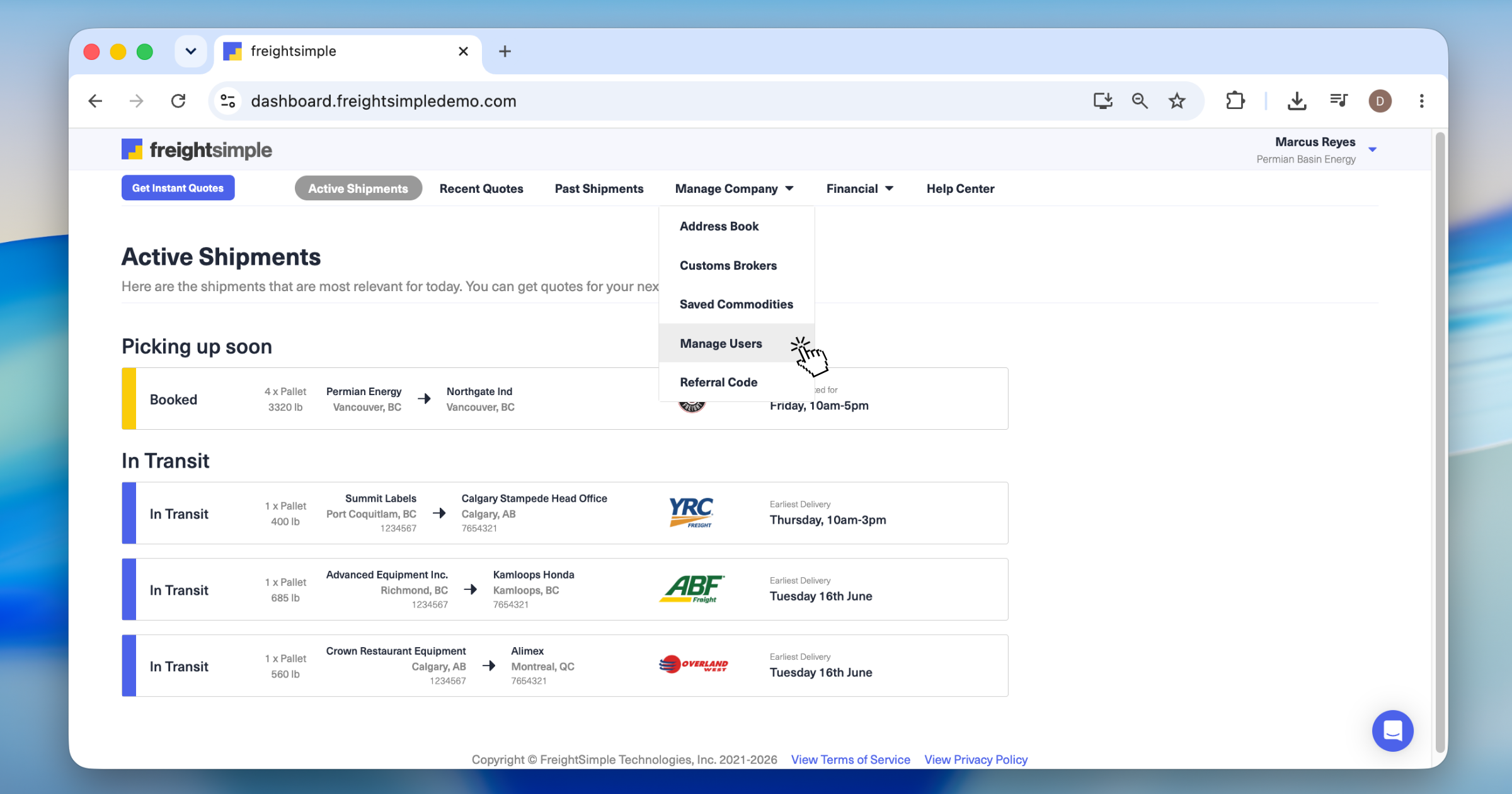Click the install app icon in address bar
This screenshot has width=1512, height=794.
tap(1102, 101)
